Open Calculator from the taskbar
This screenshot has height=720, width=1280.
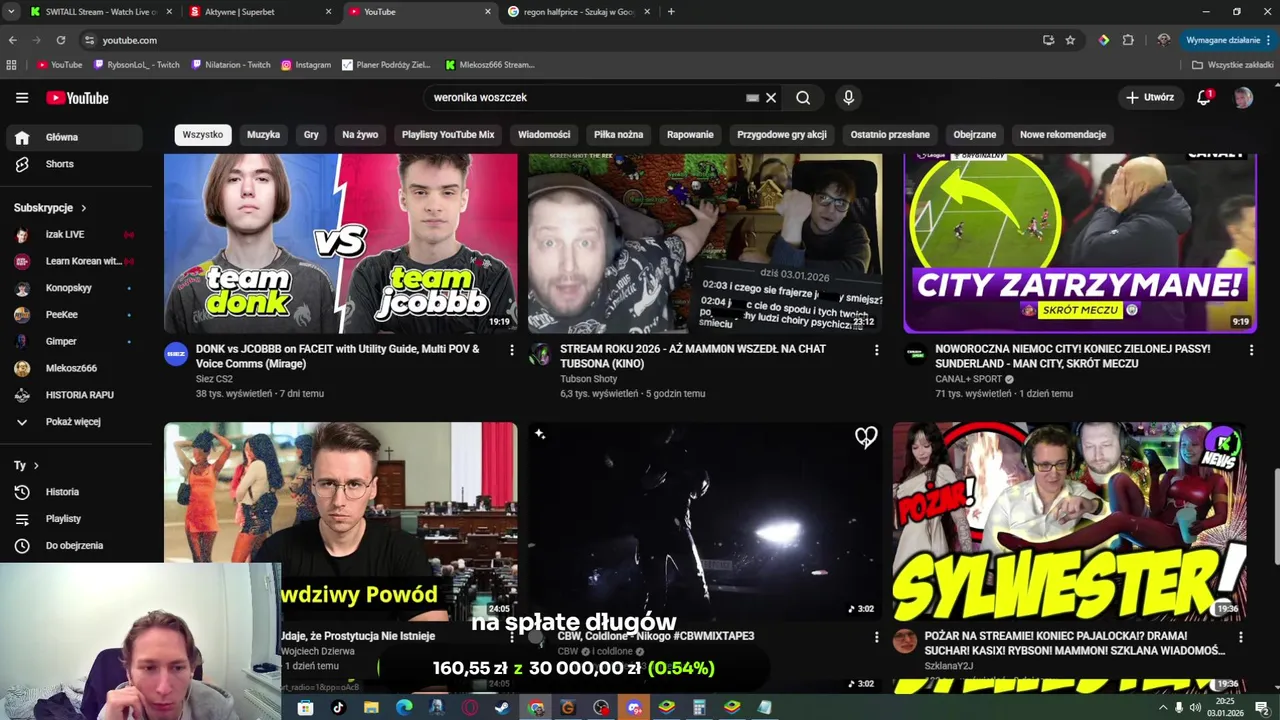click(x=699, y=708)
